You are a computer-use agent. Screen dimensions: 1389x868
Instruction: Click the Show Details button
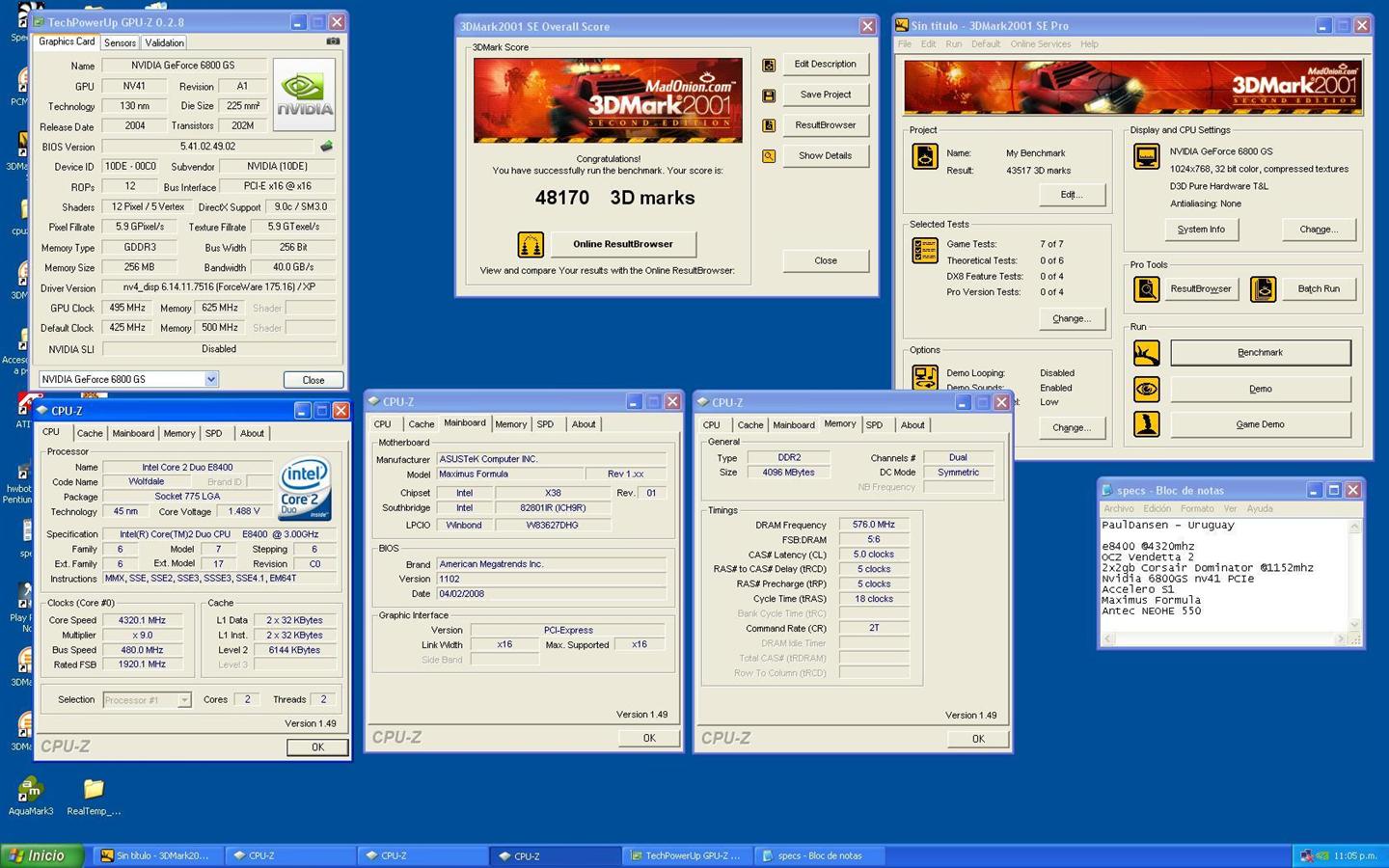tap(826, 155)
